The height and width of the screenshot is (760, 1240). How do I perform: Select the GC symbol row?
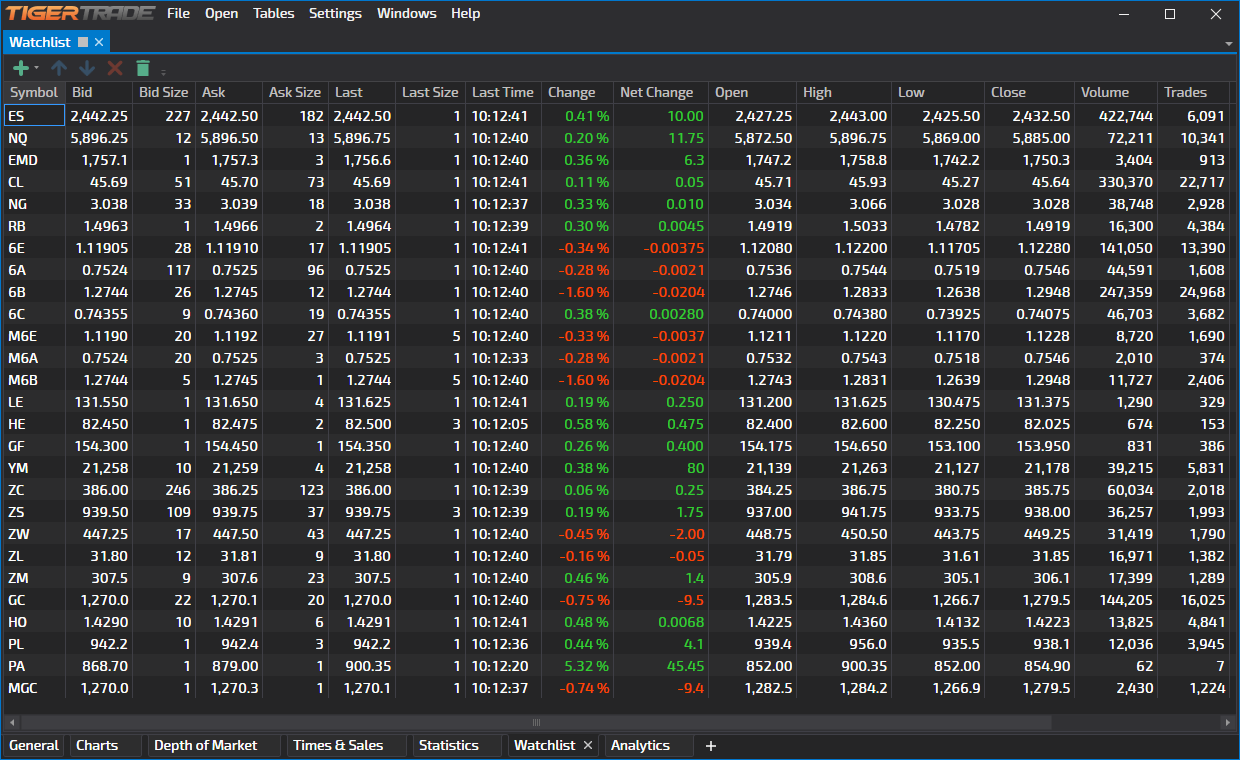pos(617,600)
